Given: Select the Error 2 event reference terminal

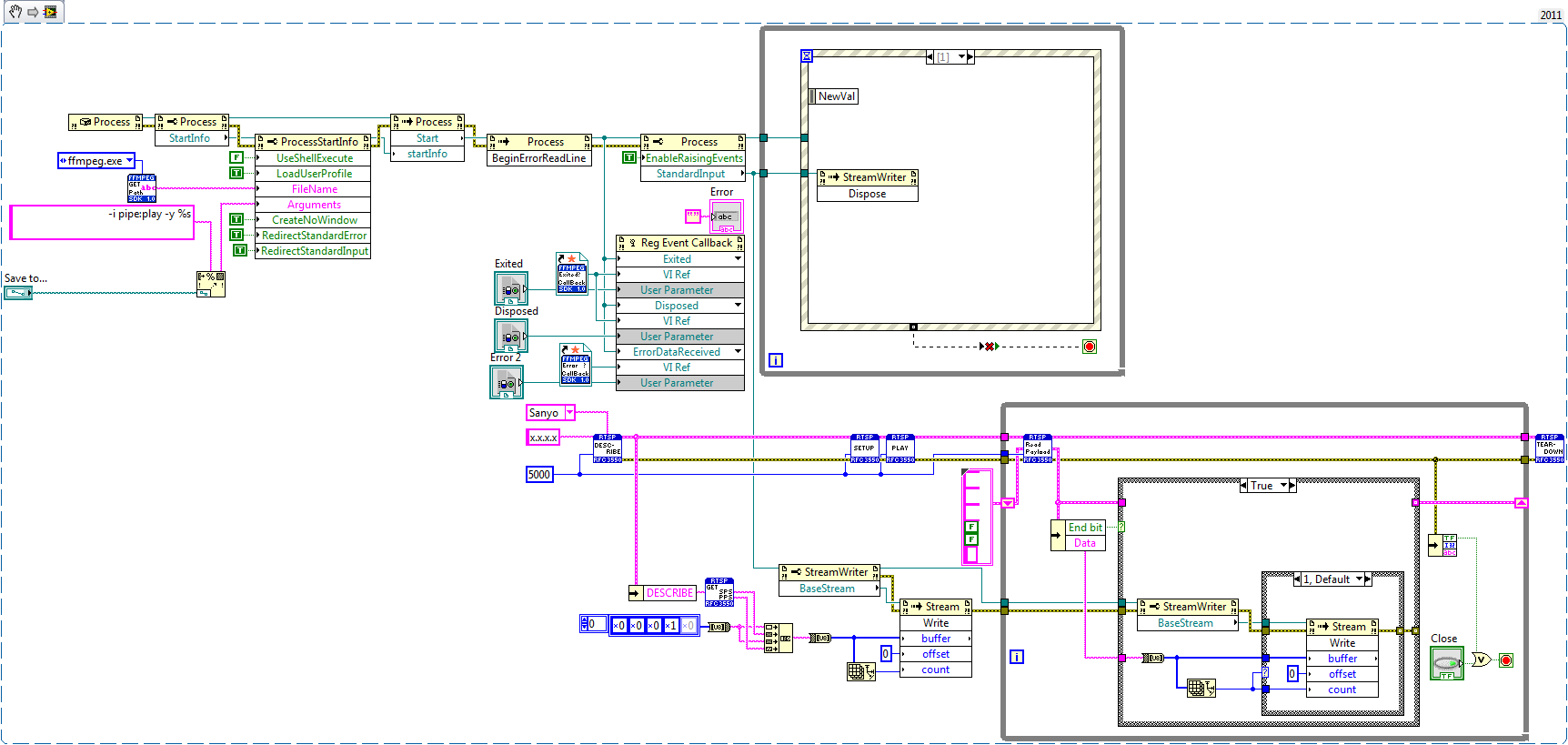Looking at the screenshot, I should pyautogui.click(x=506, y=381).
